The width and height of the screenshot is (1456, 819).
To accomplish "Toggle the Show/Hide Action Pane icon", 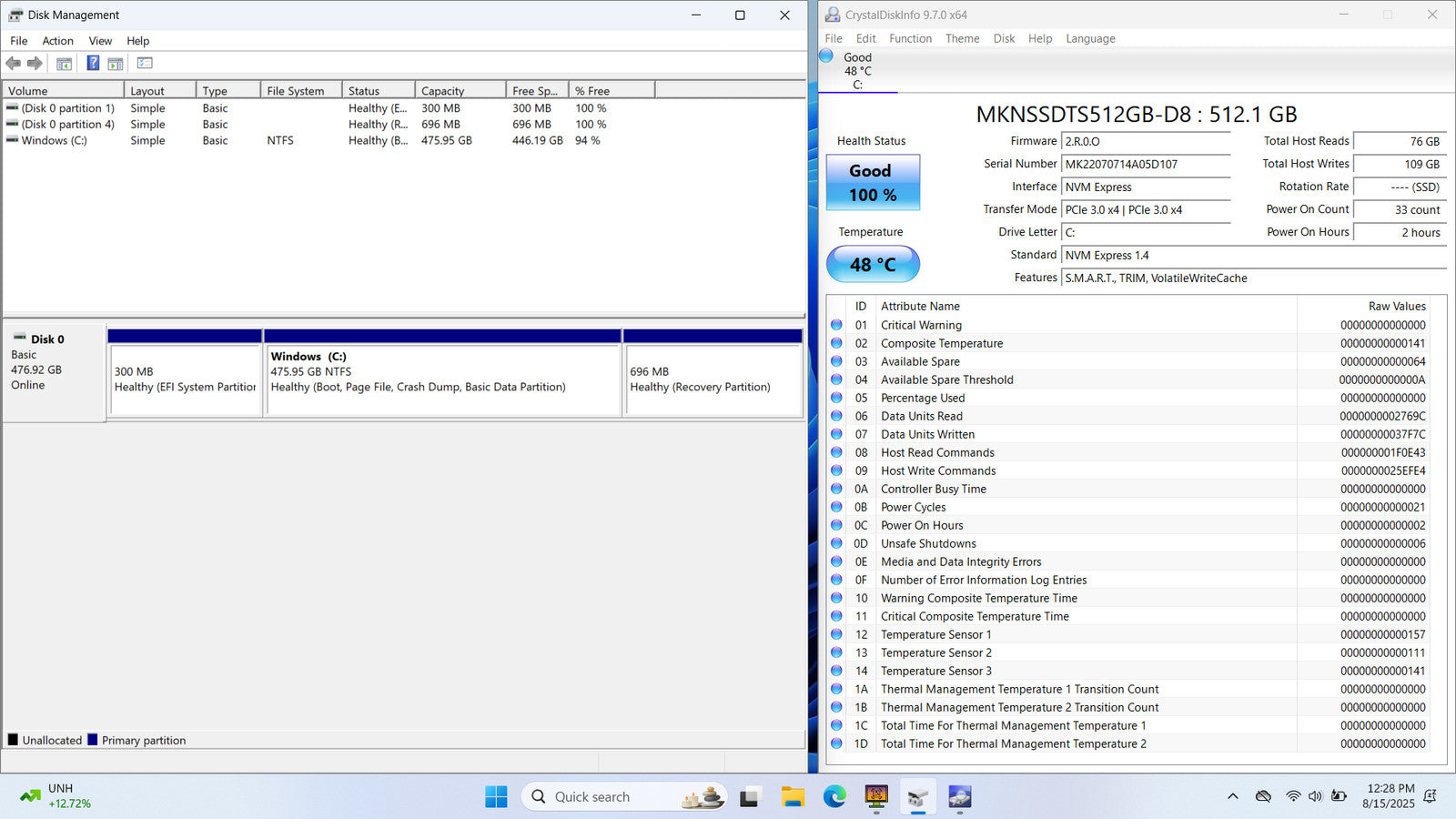I will [x=116, y=64].
